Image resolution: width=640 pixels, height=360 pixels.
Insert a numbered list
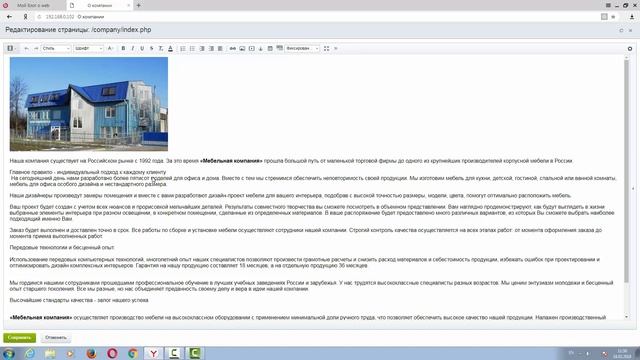[x=183, y=49]
